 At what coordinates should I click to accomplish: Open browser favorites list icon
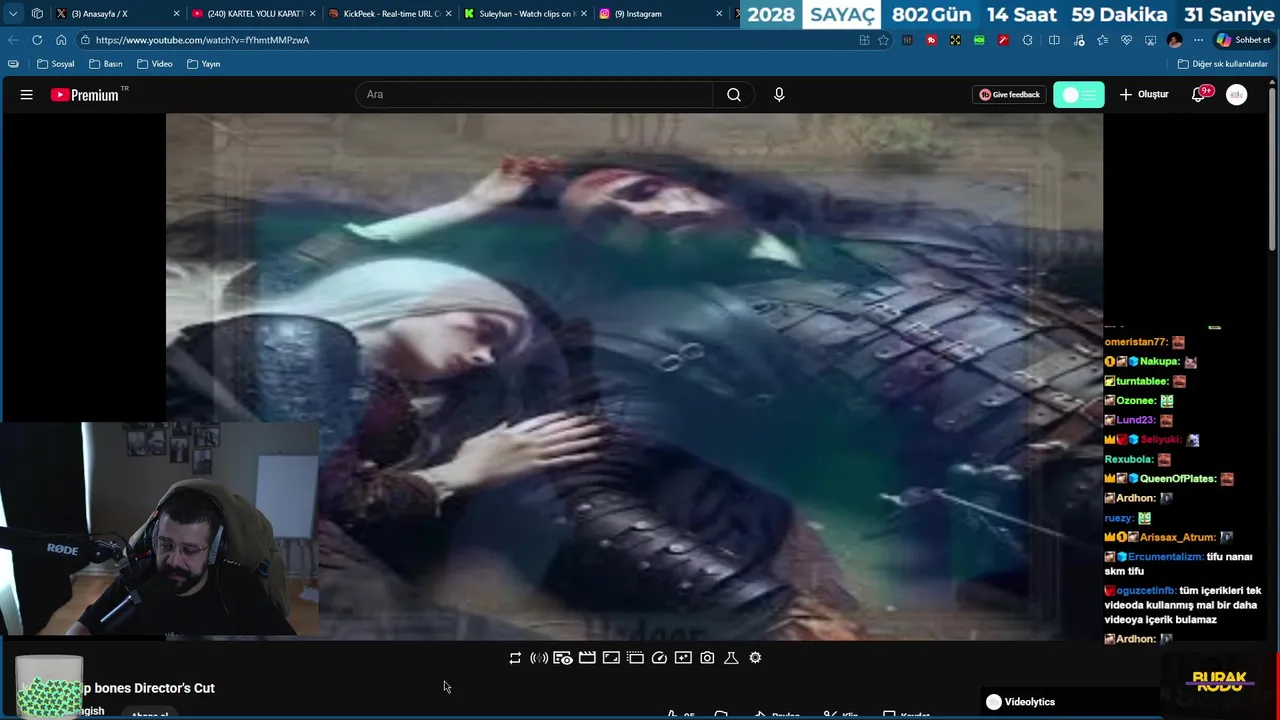point(1102,40)
